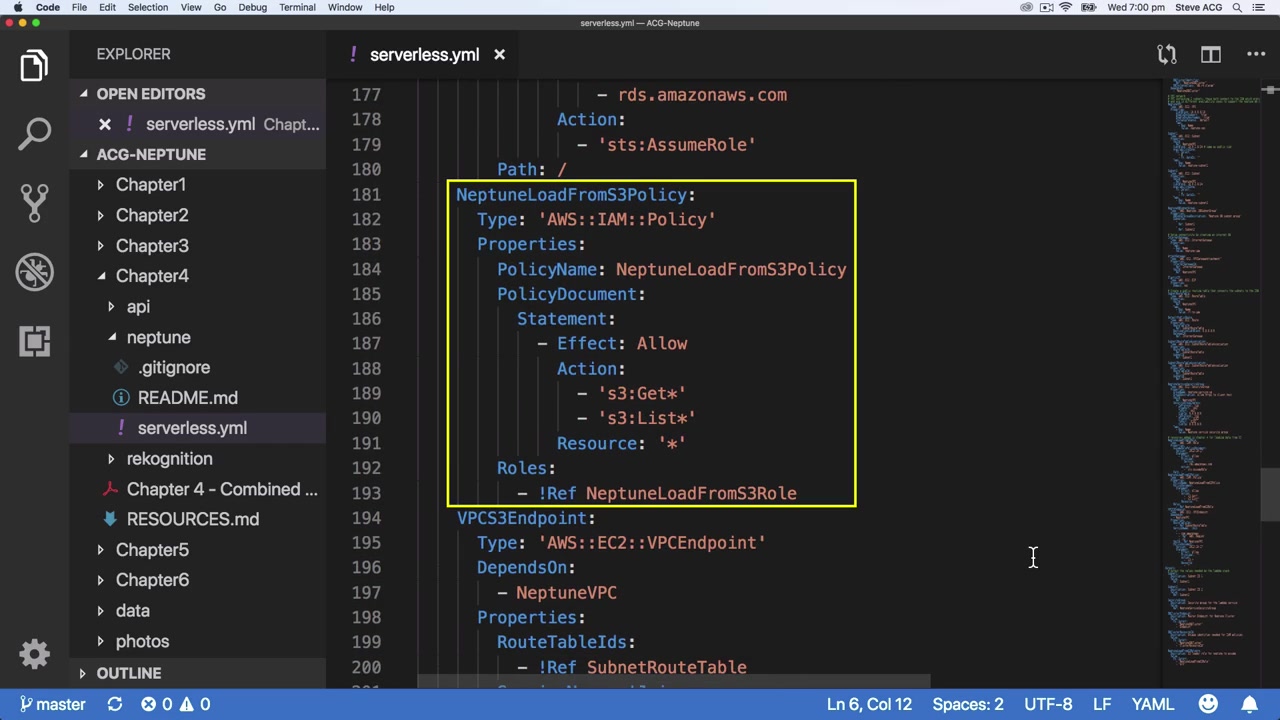Viewport: 1280px width, 720px height.
Task: Close the serverless.yml editor tab
Action: pyautogui.click(x=499, y=55)
